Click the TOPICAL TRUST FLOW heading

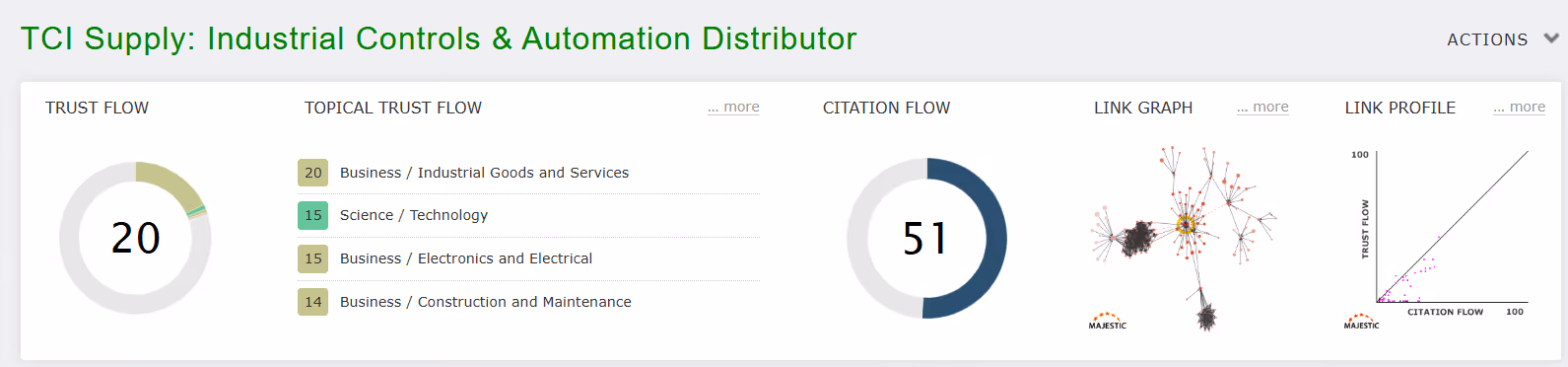pyautogui.click(x=393, y=108)
